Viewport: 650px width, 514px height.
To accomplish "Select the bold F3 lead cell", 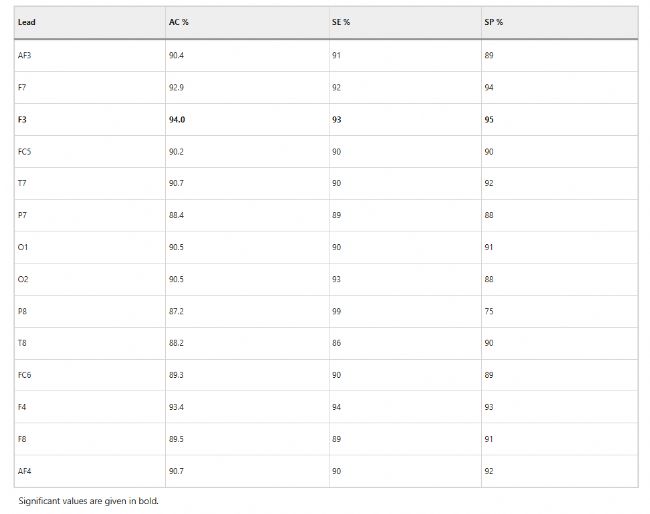I will point(22,119).
